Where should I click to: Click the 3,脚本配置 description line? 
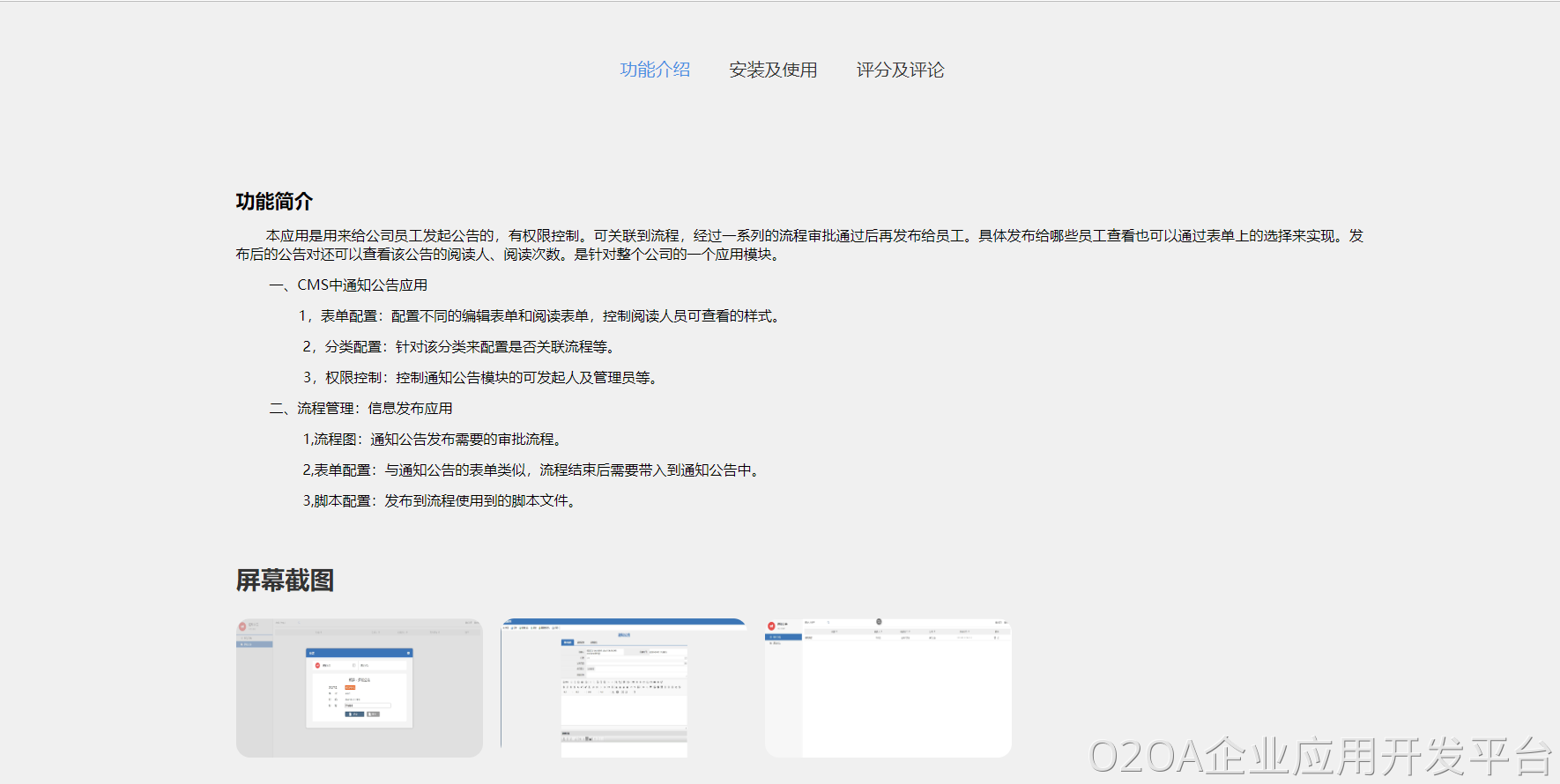click(441, 501)
